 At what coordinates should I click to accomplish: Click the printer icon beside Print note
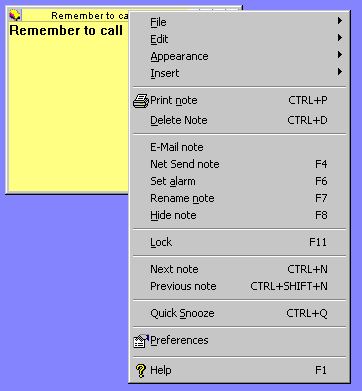tap(141, 101)
